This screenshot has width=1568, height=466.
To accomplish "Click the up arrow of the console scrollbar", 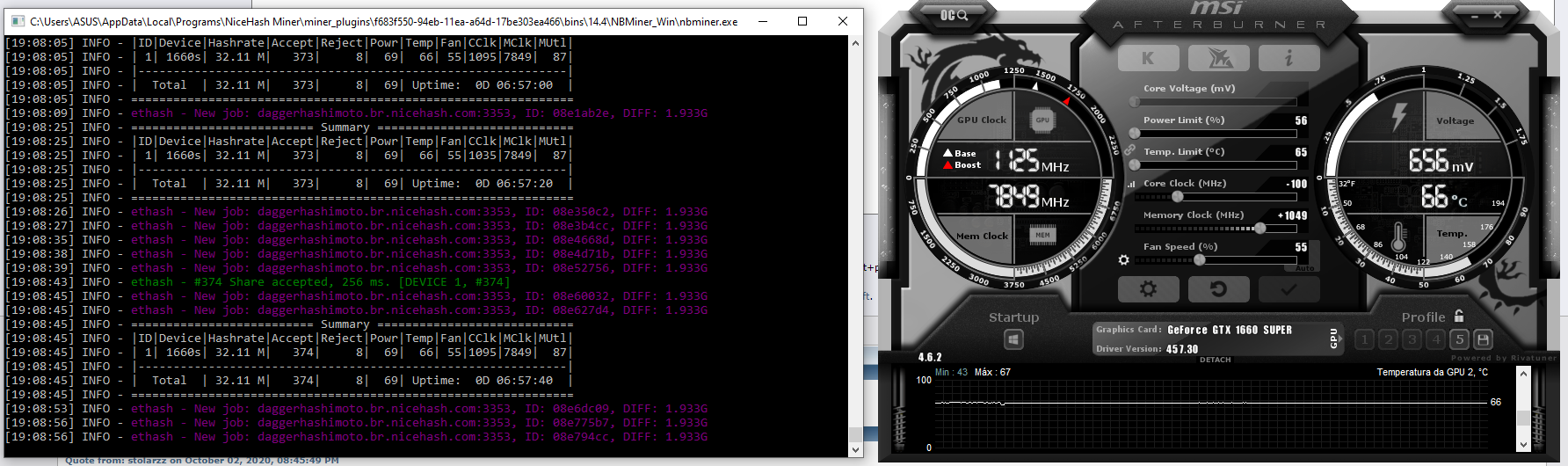I will 856,42.
